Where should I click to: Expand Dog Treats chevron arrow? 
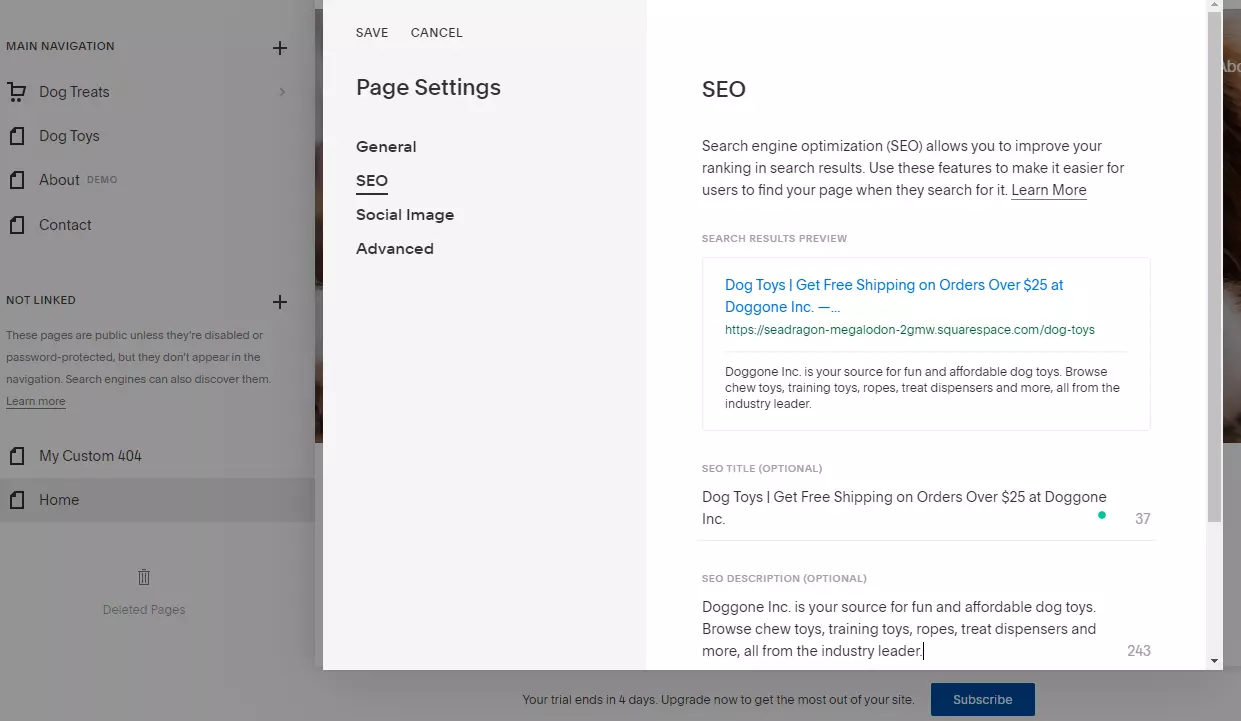[x=282, y=92]
